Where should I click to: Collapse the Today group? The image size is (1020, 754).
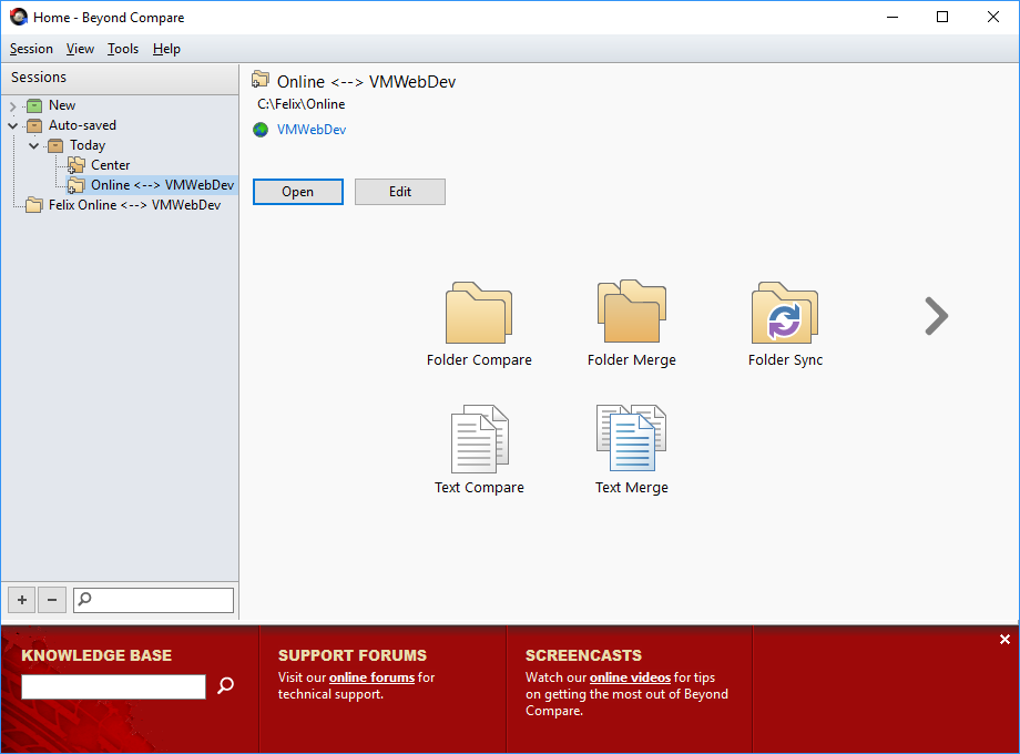(34, 145)
